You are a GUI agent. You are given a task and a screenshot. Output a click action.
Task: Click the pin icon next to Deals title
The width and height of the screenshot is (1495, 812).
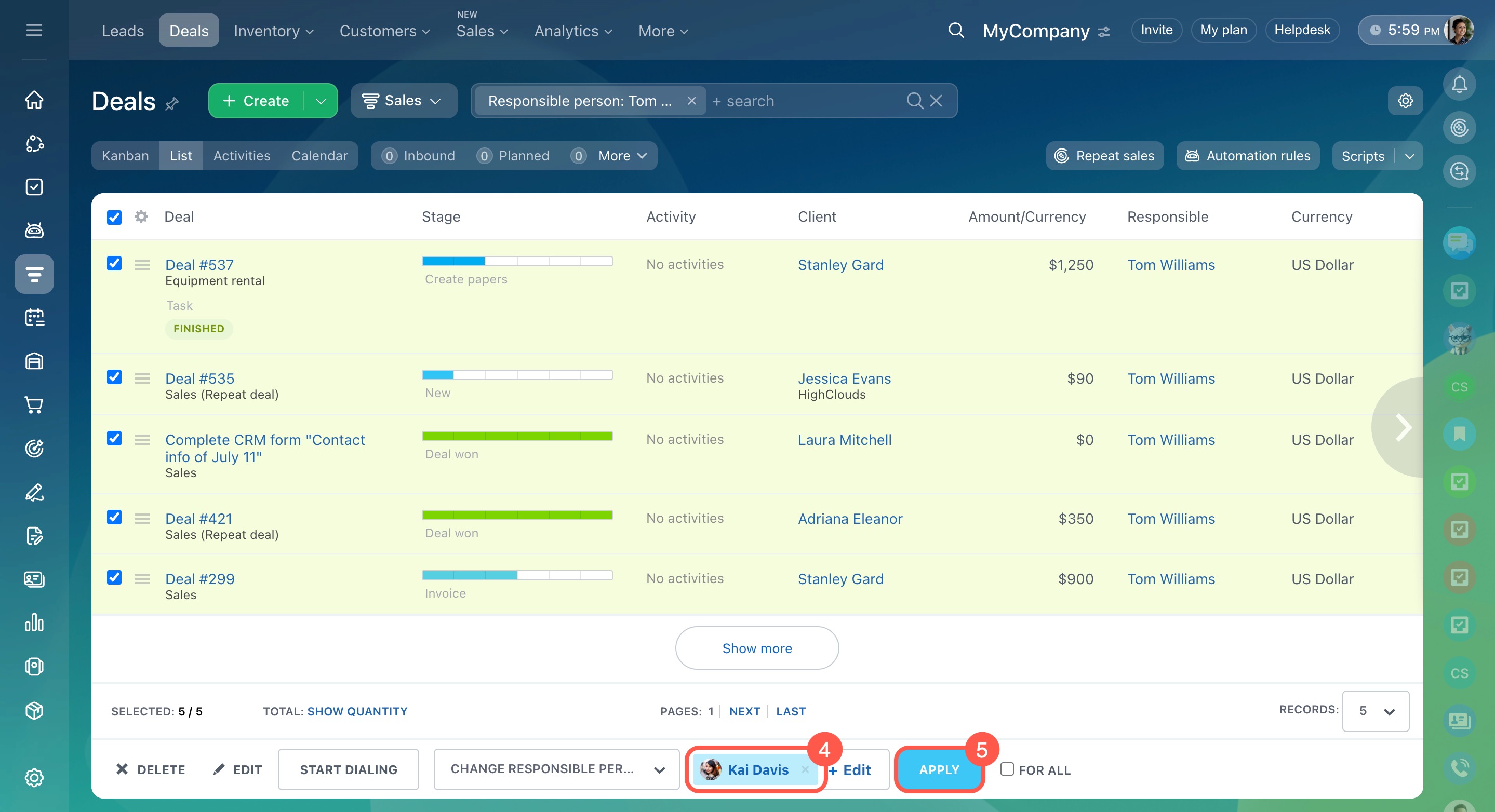click(172, 104)
